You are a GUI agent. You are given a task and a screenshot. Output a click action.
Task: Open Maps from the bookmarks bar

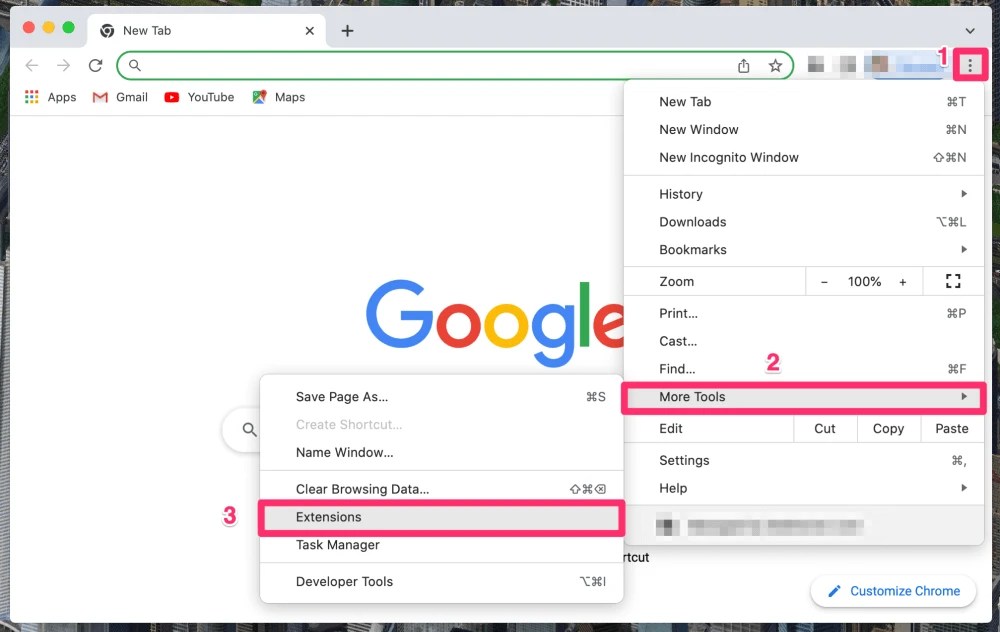(278, 97)
